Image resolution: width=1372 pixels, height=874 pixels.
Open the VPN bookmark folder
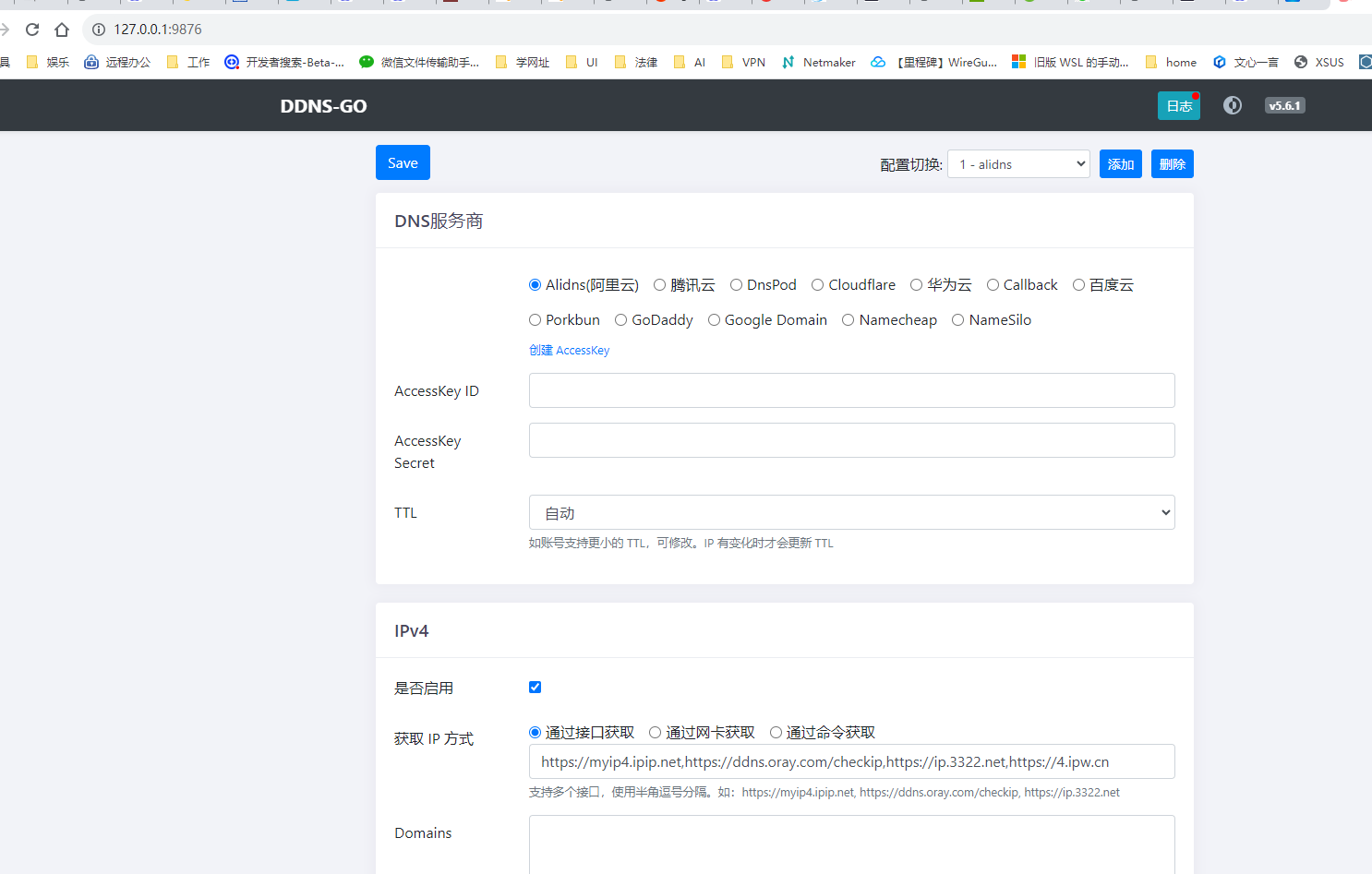coord(743,62)
